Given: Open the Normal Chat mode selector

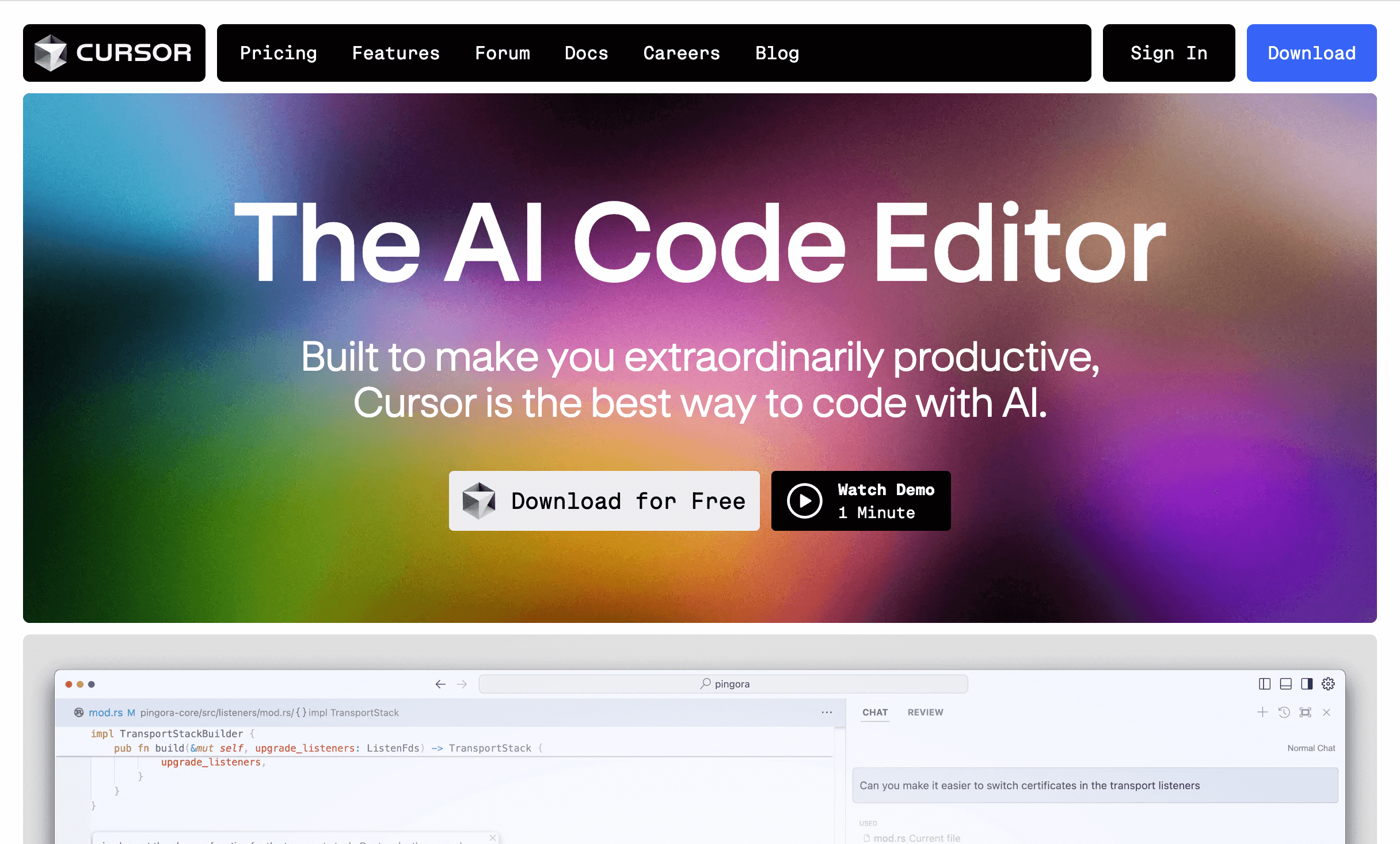Looking at the screenshot, I should pos(1311,748).
